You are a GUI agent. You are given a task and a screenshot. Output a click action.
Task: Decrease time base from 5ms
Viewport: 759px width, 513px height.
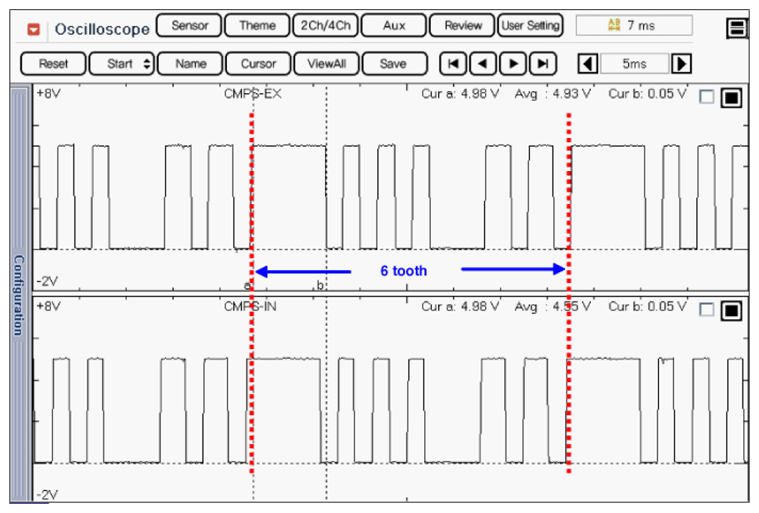(589, 64)
